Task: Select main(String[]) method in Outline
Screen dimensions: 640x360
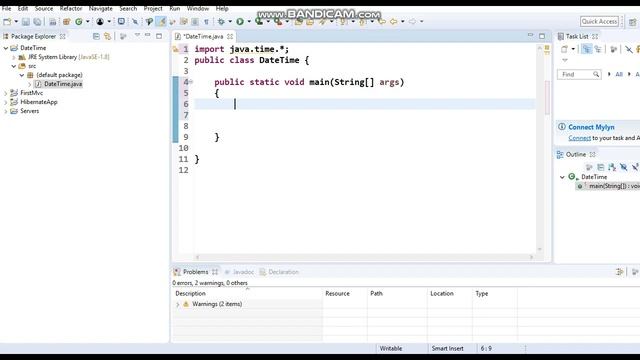Action: click(608, 186)
